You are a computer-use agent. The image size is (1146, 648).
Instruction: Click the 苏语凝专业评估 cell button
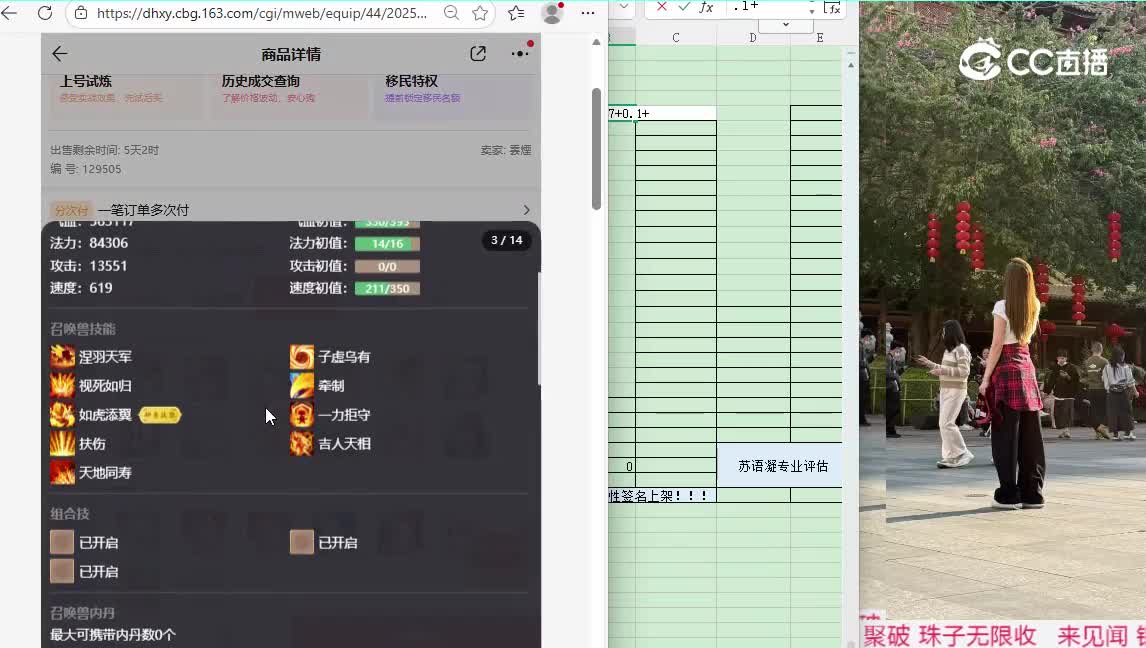782,466
